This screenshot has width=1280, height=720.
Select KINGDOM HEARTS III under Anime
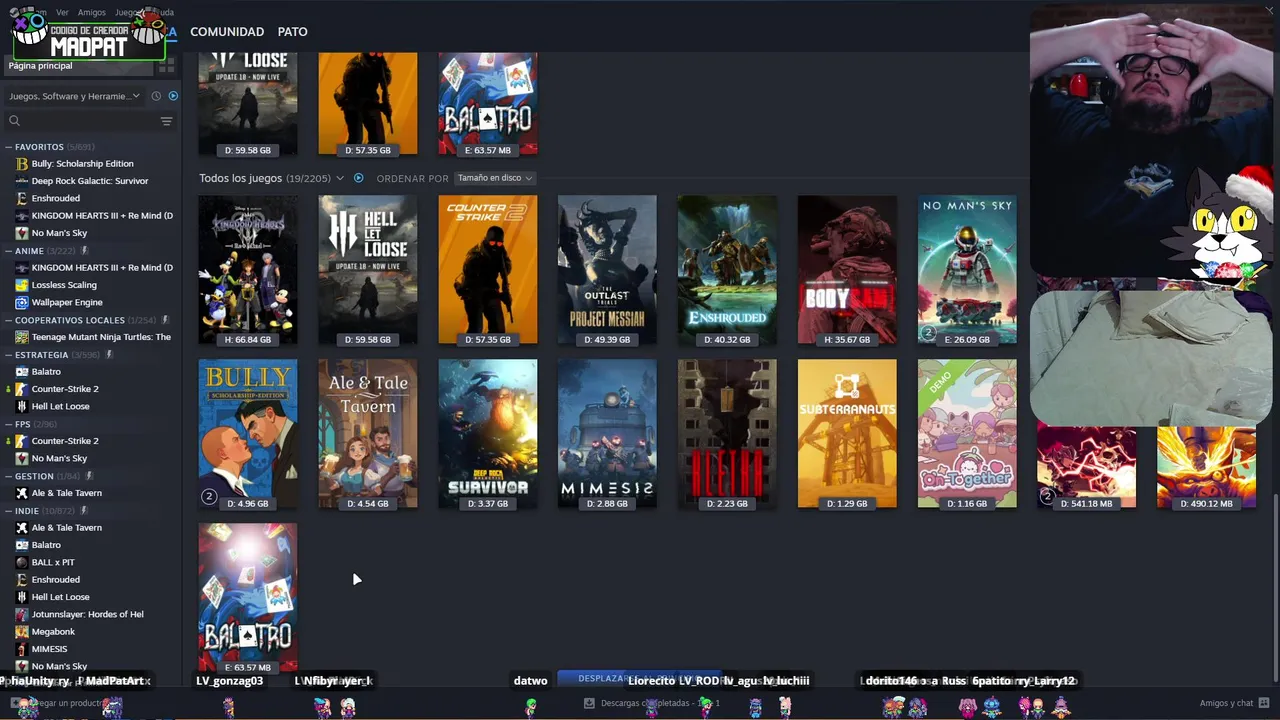tap(101, 268)
